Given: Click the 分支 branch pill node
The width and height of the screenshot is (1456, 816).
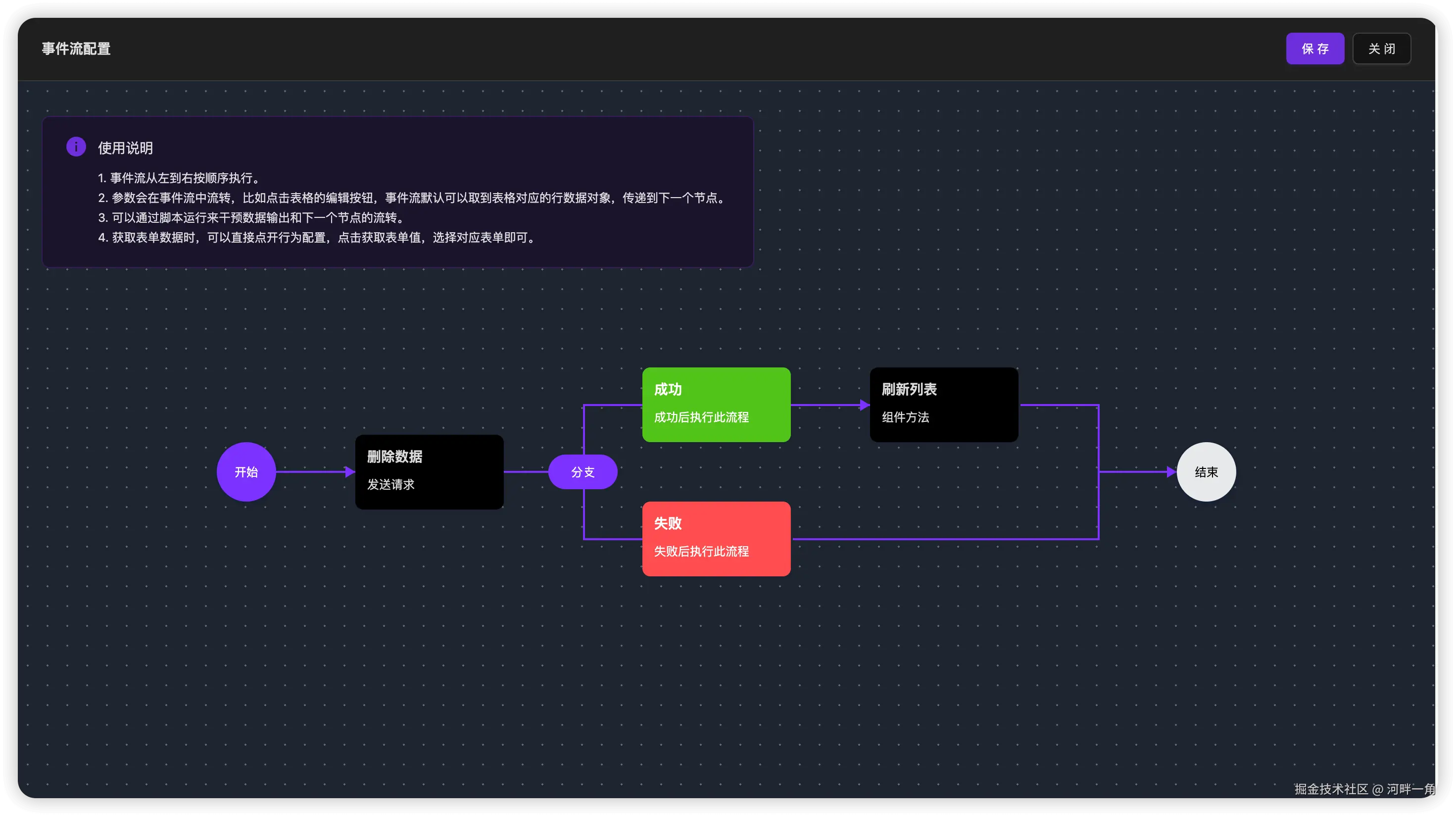Looking at the screenshot, I should point(582,471).
